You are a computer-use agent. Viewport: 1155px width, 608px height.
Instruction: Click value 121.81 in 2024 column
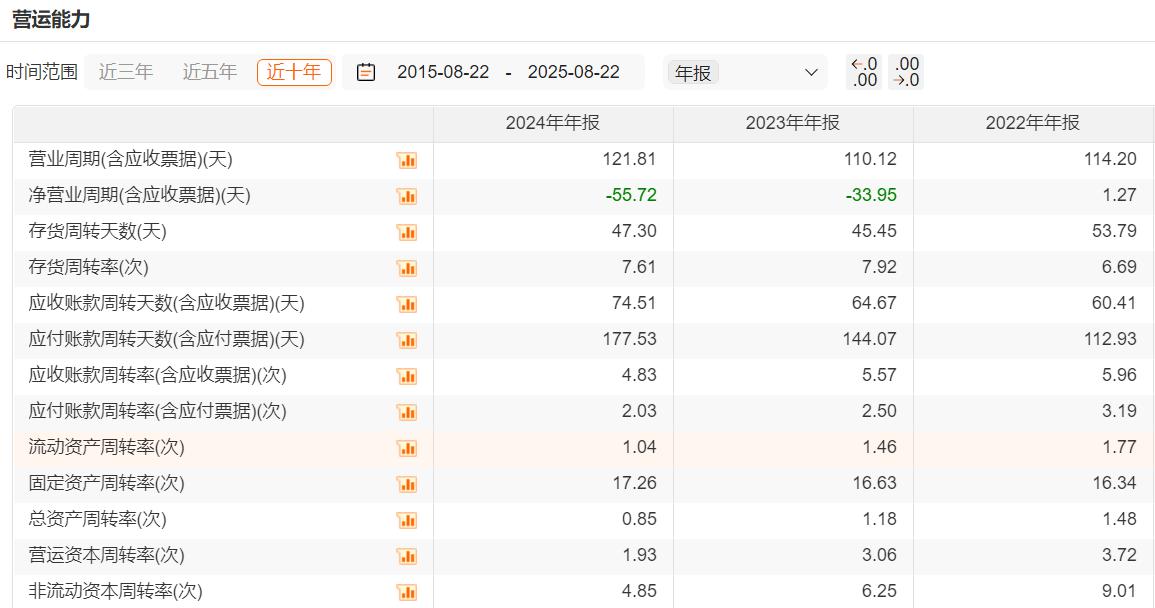[x=629, y=159]
